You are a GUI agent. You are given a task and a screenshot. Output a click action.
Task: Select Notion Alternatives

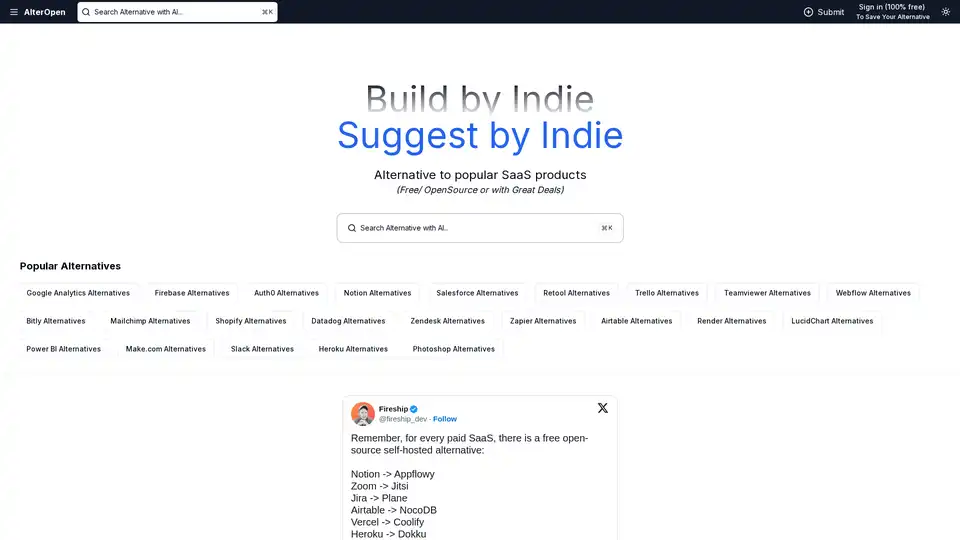[377, 293]
